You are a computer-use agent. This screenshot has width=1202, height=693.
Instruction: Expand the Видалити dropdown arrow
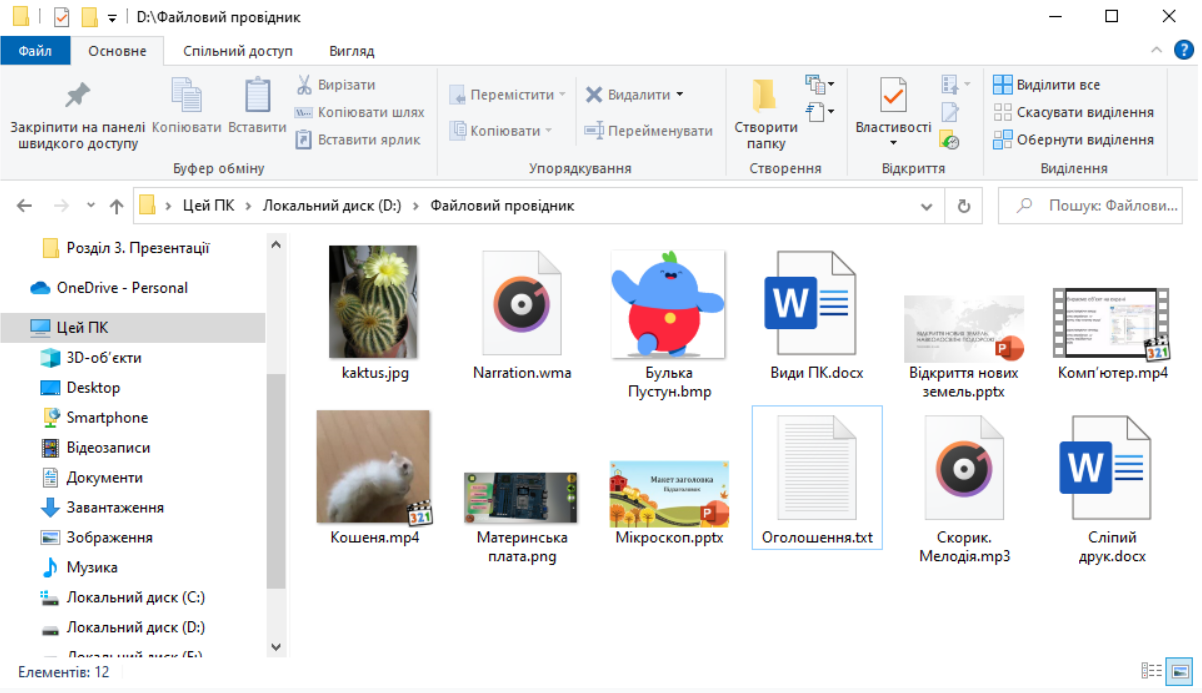tap(680, 95)
